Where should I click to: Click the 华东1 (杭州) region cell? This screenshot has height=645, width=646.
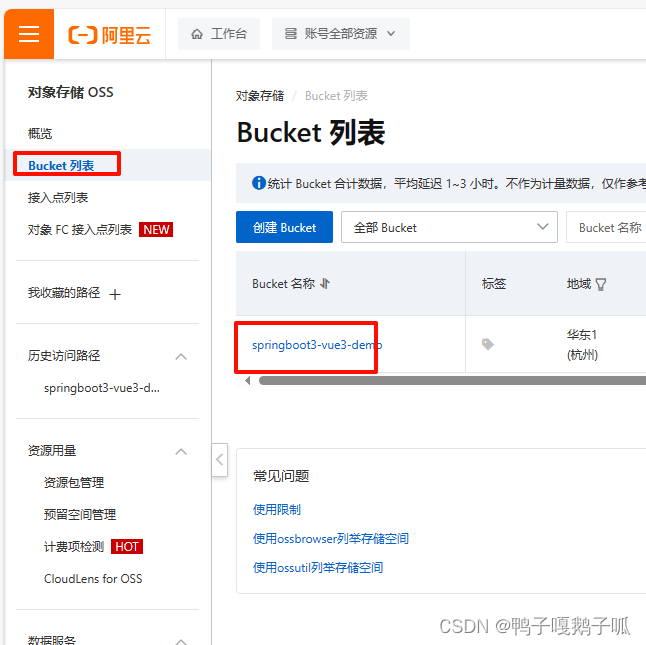582,344
